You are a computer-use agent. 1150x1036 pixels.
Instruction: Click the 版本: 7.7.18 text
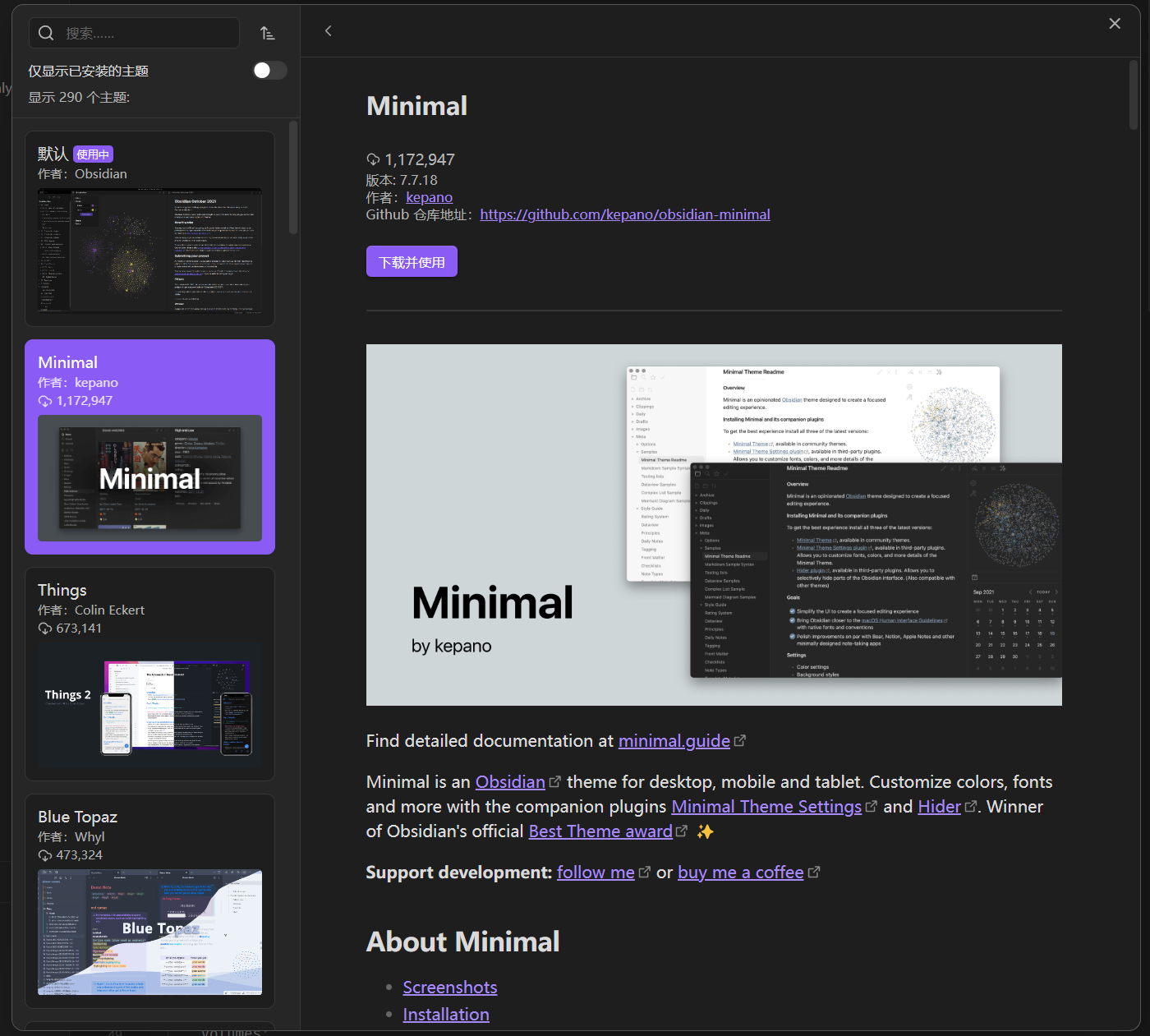coord(402,180)
